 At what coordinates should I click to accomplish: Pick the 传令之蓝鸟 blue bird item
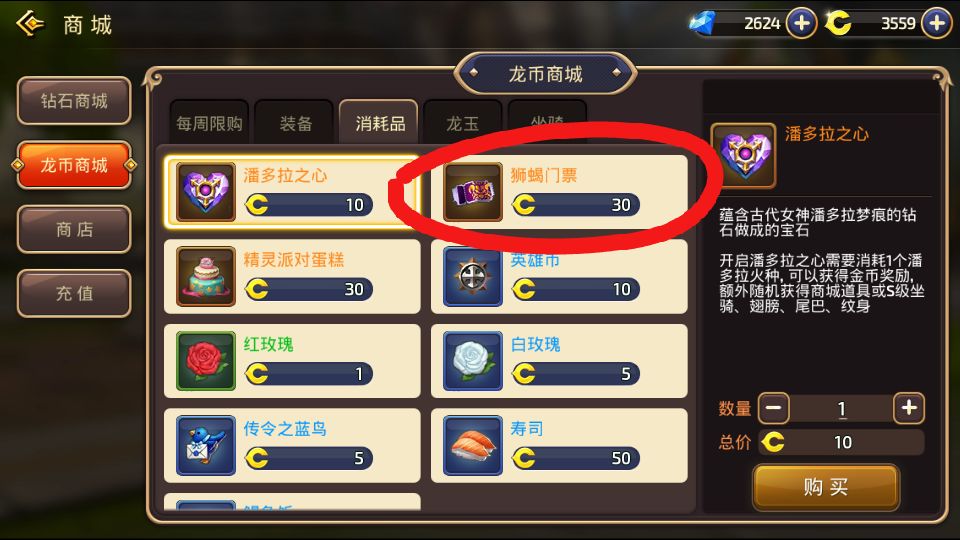pos(292,445)
